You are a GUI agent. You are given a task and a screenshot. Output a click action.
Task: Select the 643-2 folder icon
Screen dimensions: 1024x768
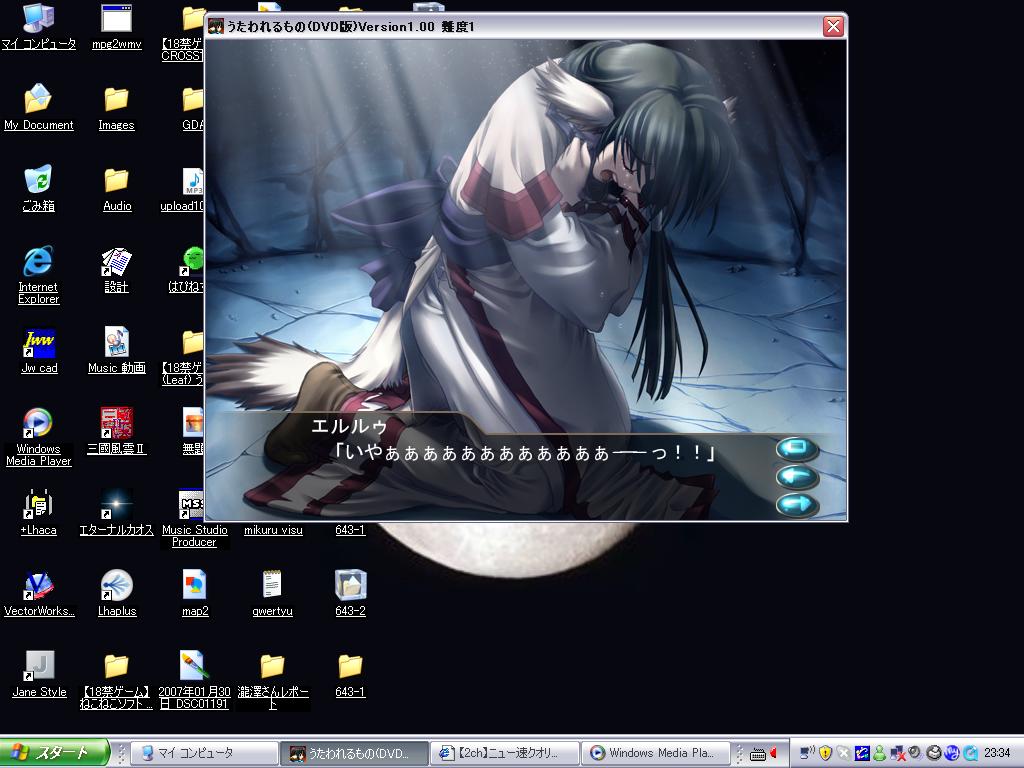tap(350, 593)
